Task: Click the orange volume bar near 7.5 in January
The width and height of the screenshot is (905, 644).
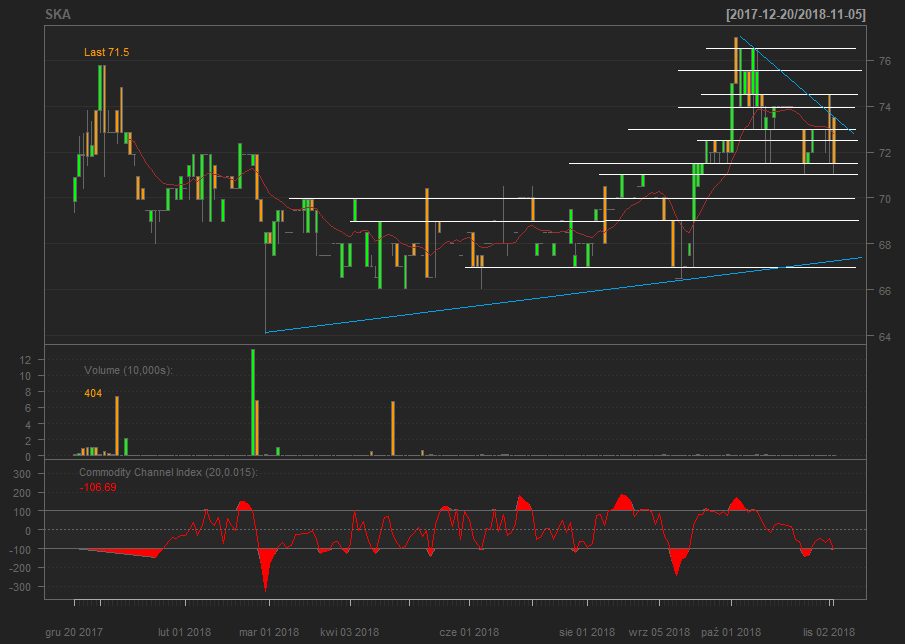Action: tap(117, 426)
